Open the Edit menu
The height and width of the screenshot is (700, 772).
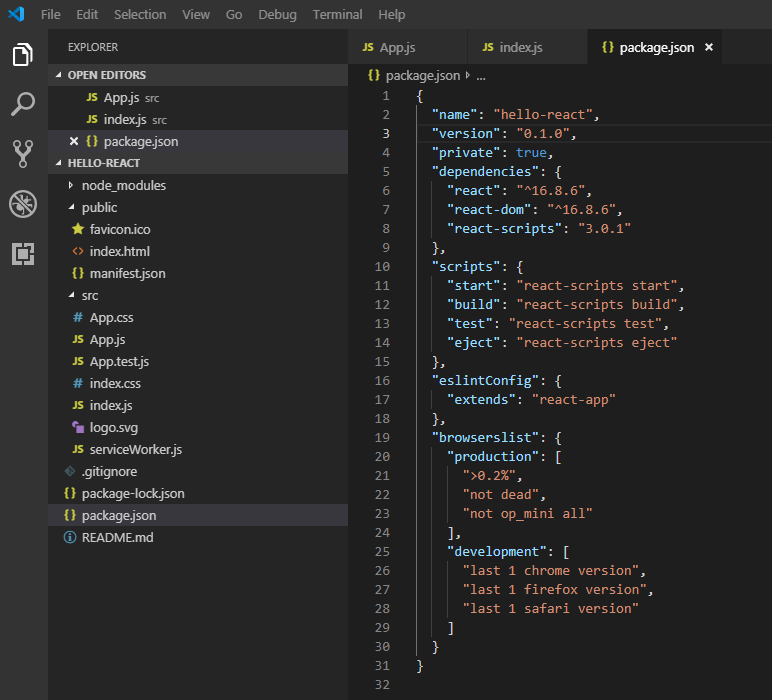87,15
